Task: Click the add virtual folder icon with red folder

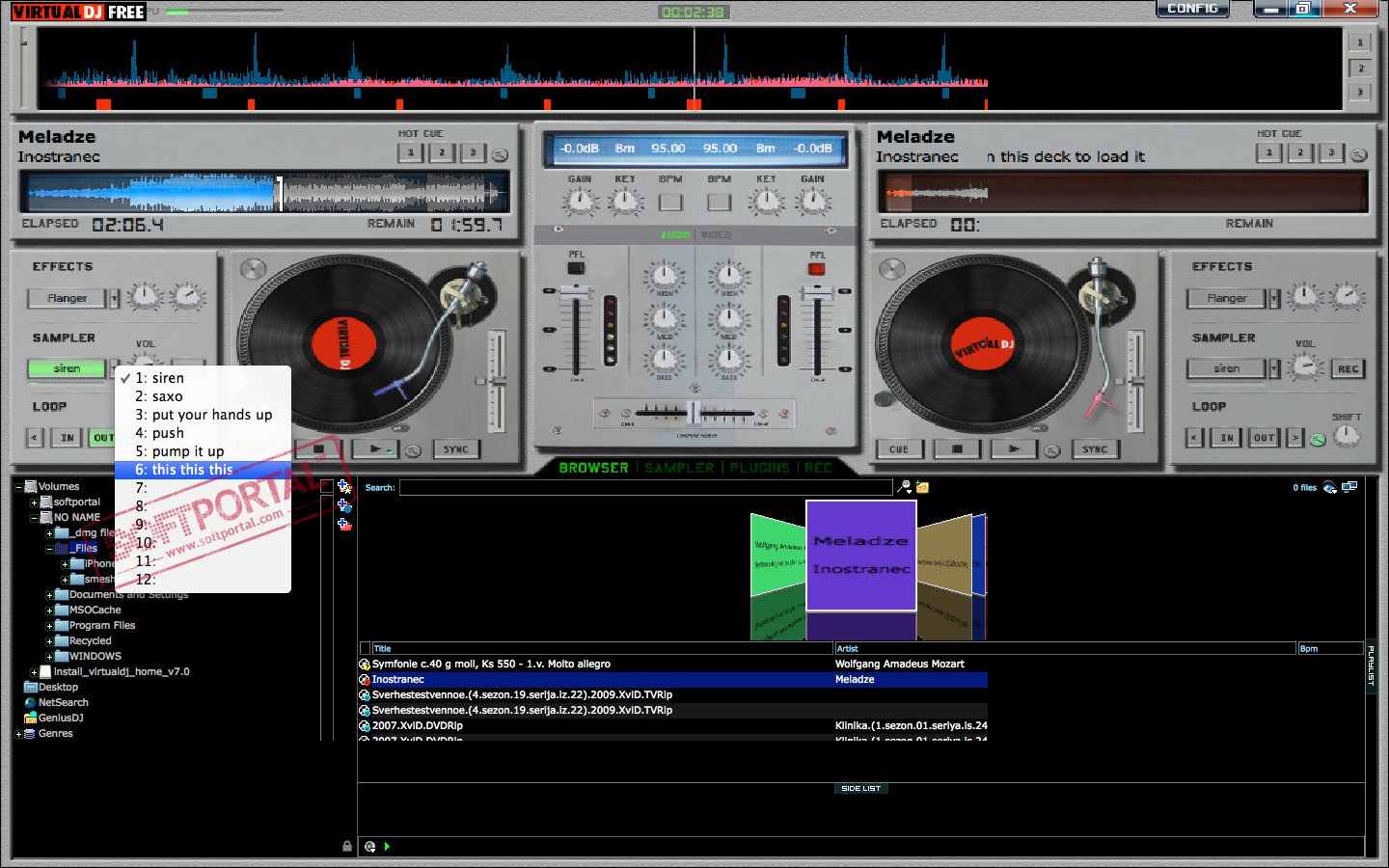Action: 344,524
